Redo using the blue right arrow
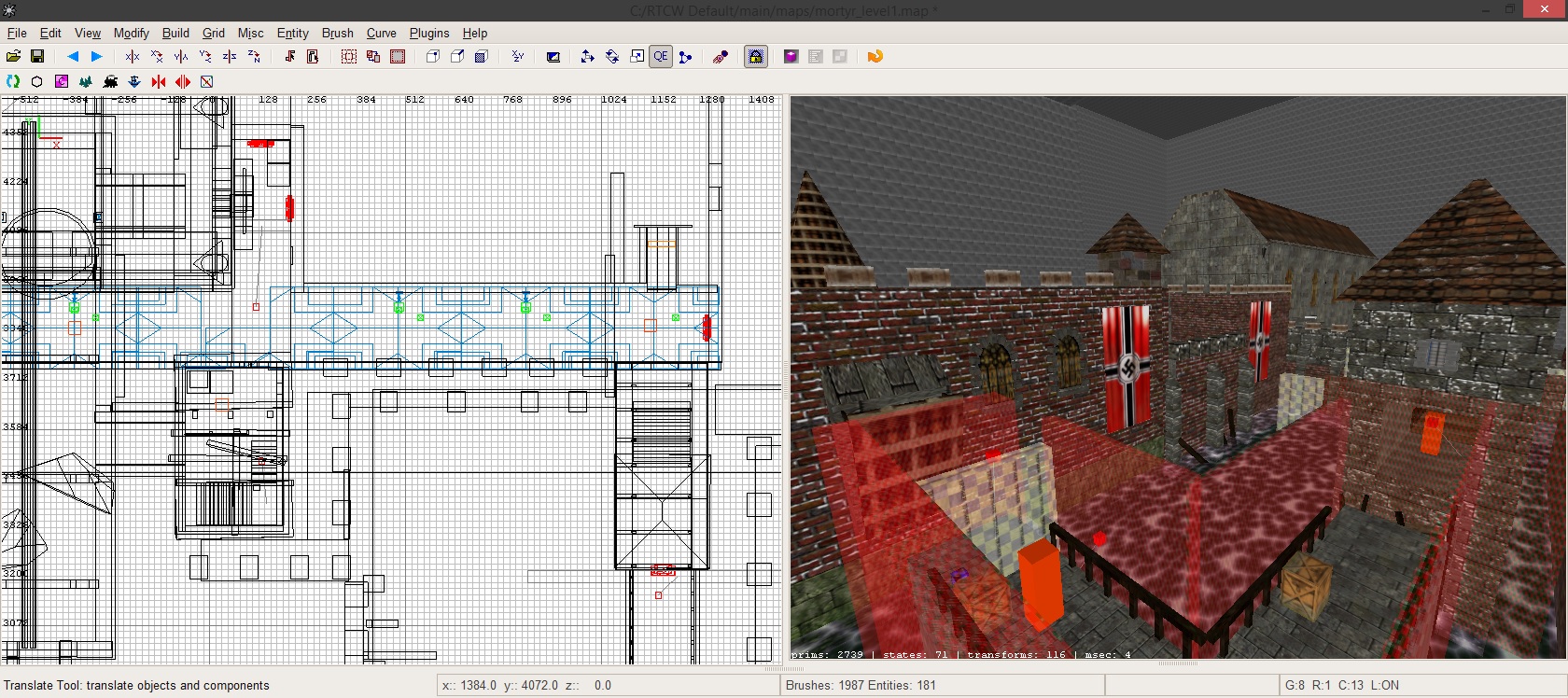This screenshot has width=1568, height=698. pos(96,57)
